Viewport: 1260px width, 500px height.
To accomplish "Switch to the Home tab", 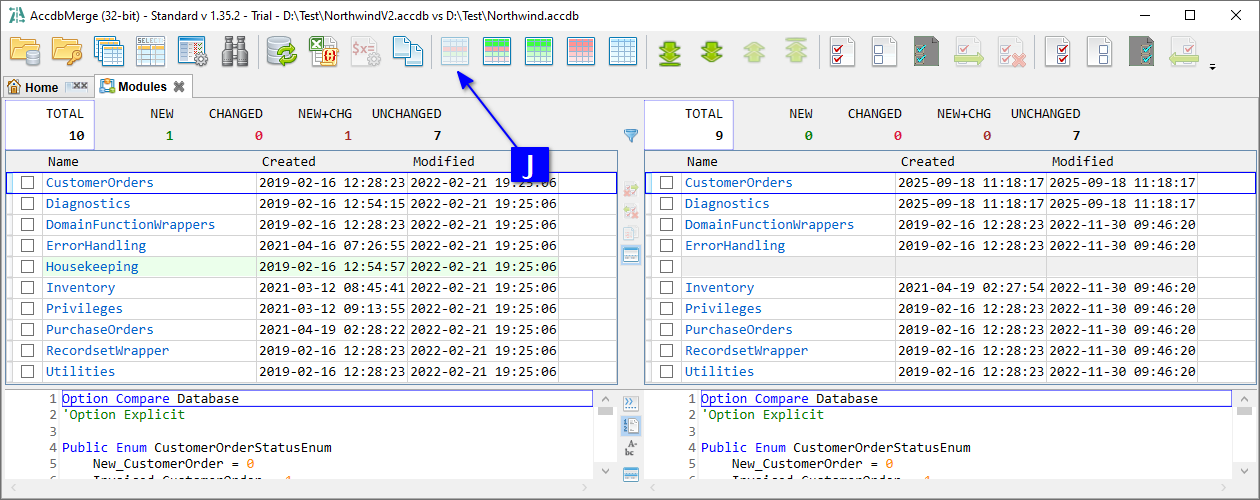I will coord(33,87).
